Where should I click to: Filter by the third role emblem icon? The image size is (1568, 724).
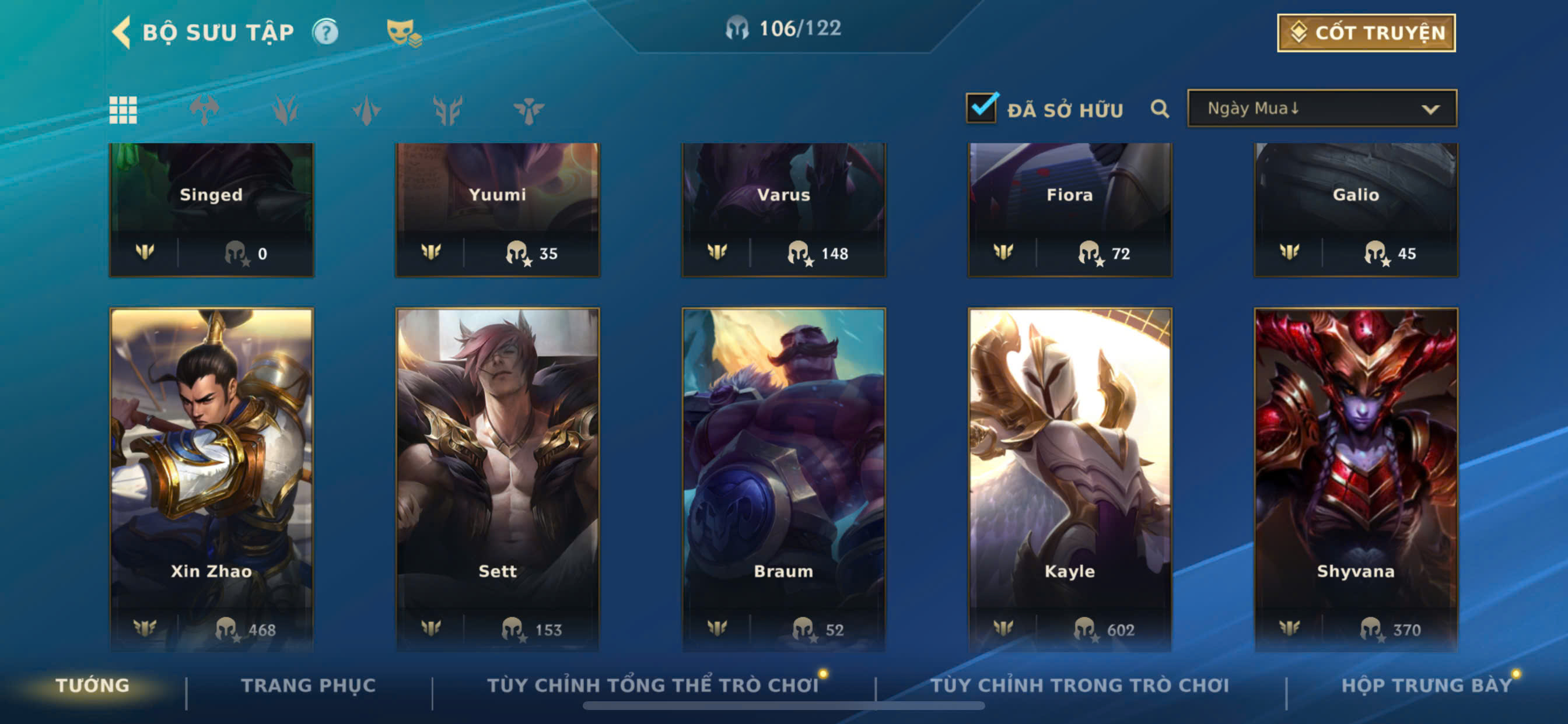(x=366, y=110)
